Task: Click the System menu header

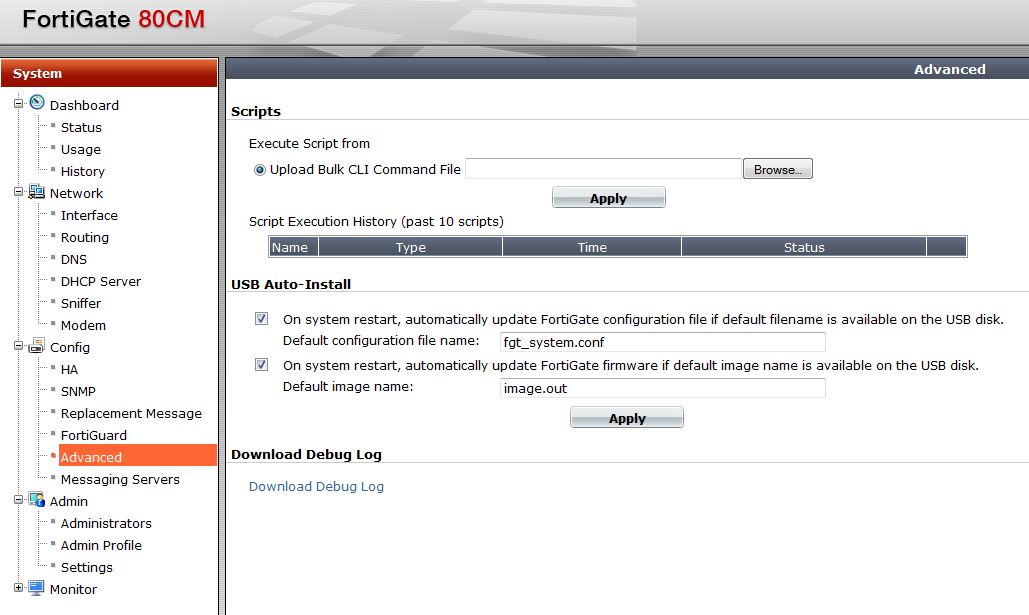Action: click(109, 73)
